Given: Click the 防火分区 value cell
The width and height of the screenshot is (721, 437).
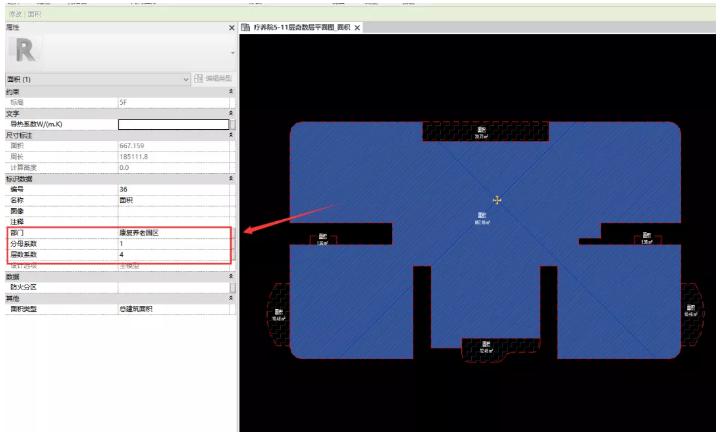Looking at the screenshot, I should point(174,287).
